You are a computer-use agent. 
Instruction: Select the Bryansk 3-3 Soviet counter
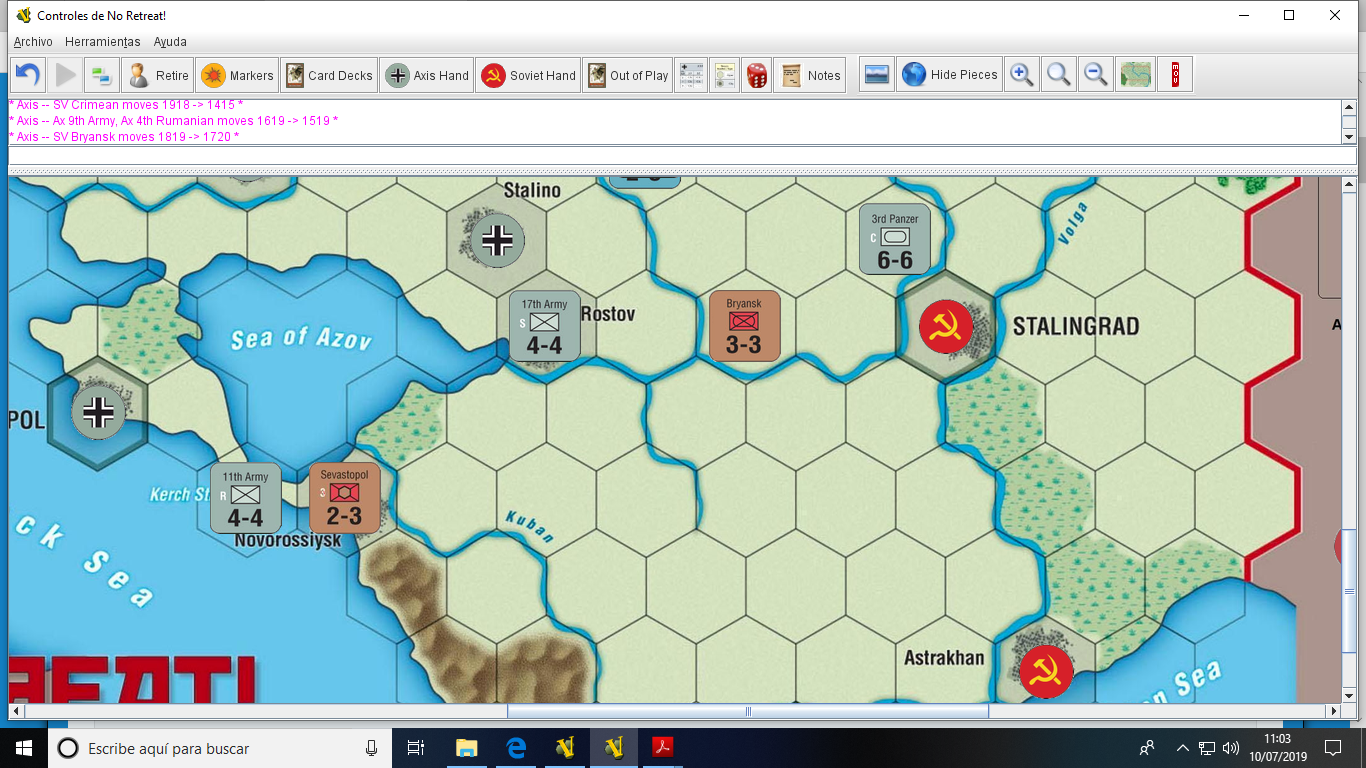coord(744,326)
